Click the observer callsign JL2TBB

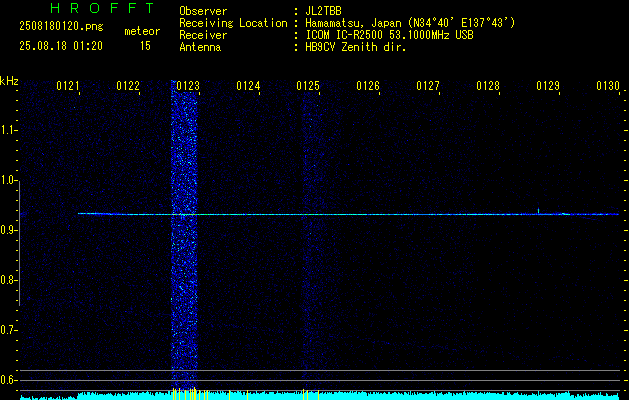(x=323, y=11)
